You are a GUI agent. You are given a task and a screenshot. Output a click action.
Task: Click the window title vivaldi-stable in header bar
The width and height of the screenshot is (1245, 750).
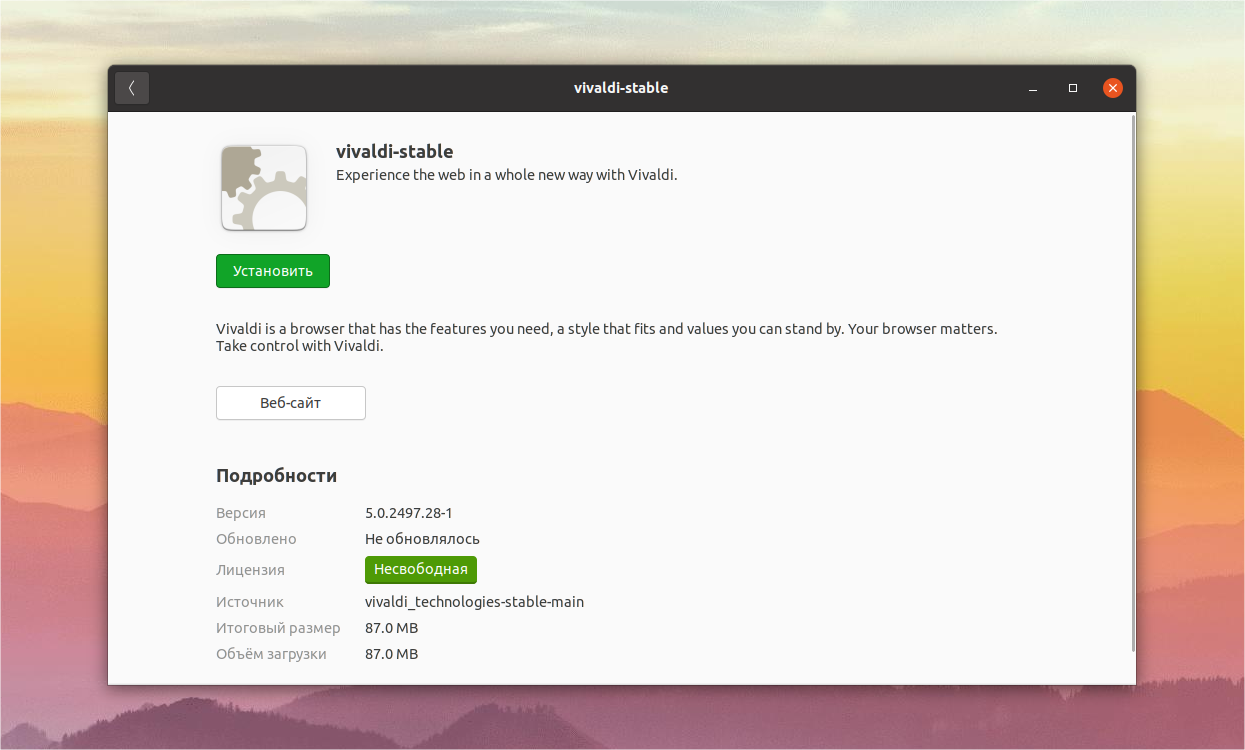[621, 88]
